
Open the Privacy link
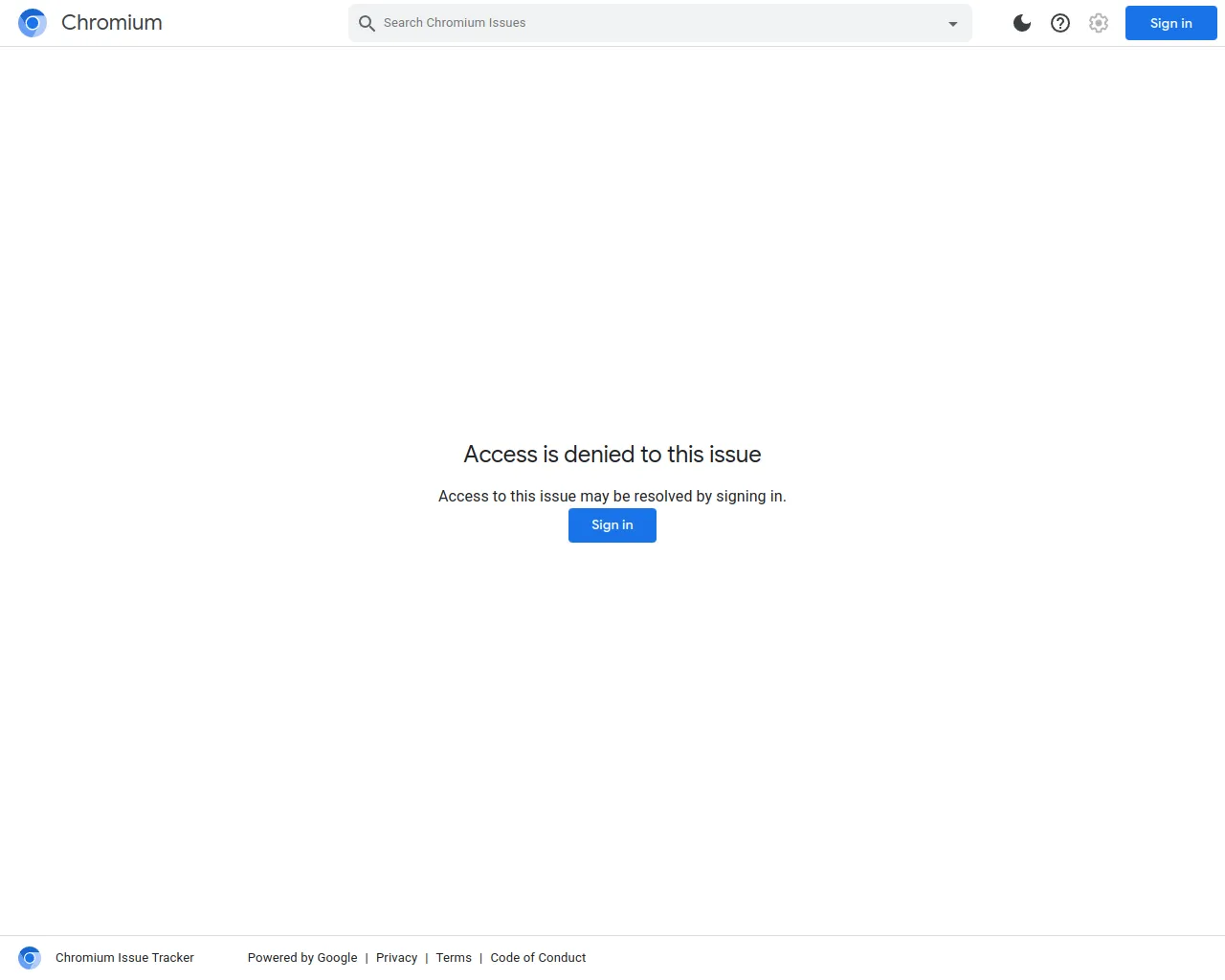396,958
